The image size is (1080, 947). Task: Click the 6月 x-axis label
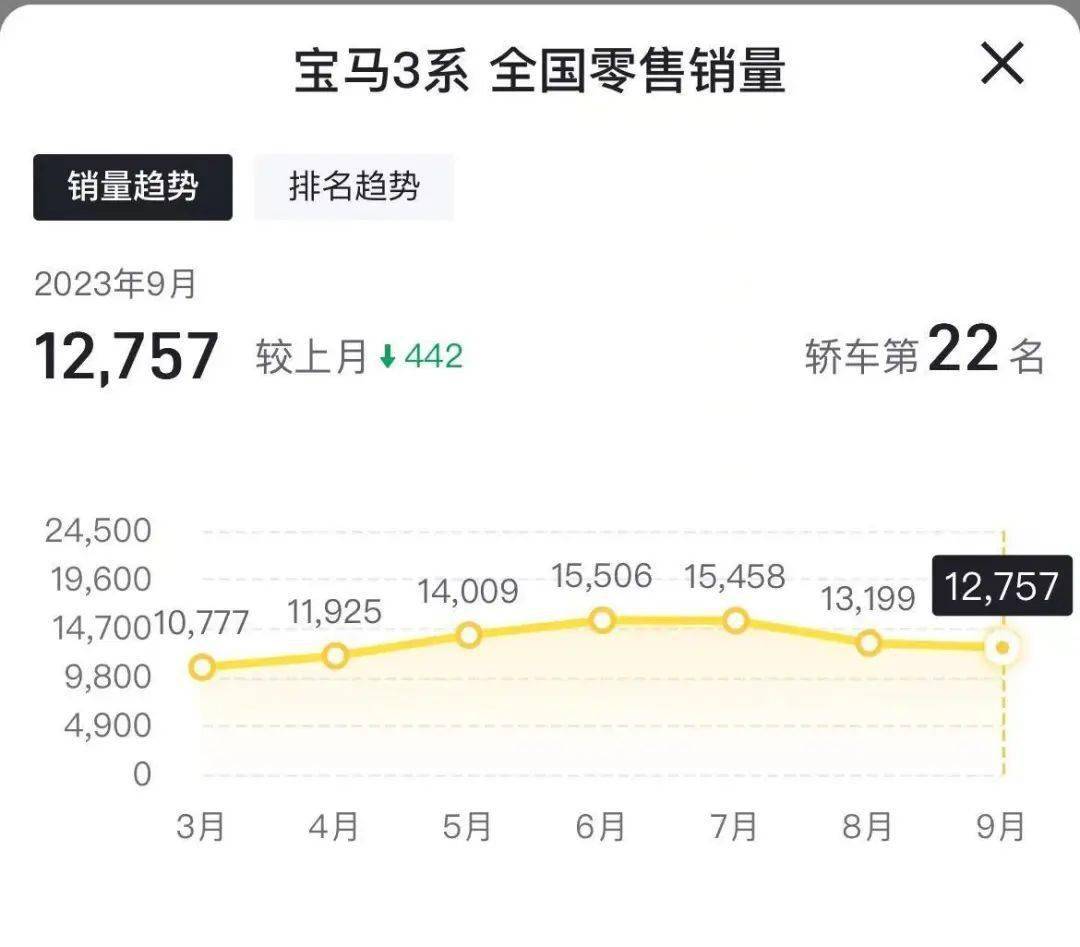click(x=601, y=826)
